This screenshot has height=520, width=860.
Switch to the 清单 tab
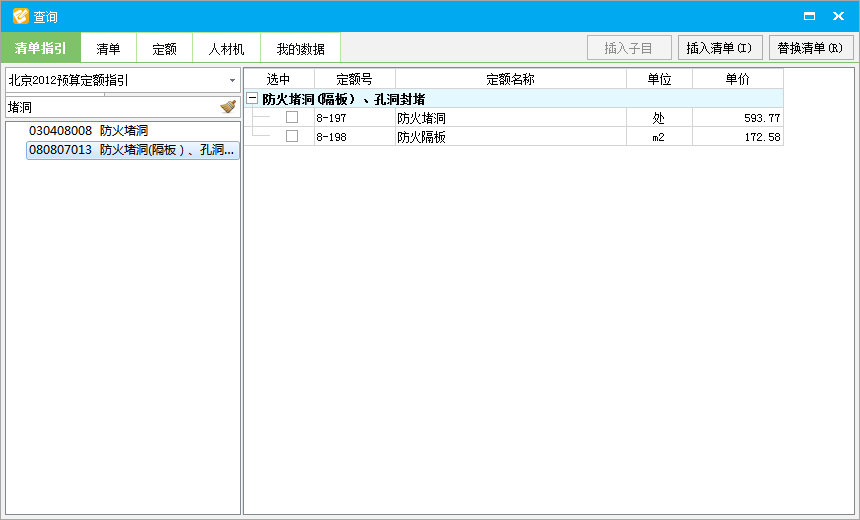[109, 49]
